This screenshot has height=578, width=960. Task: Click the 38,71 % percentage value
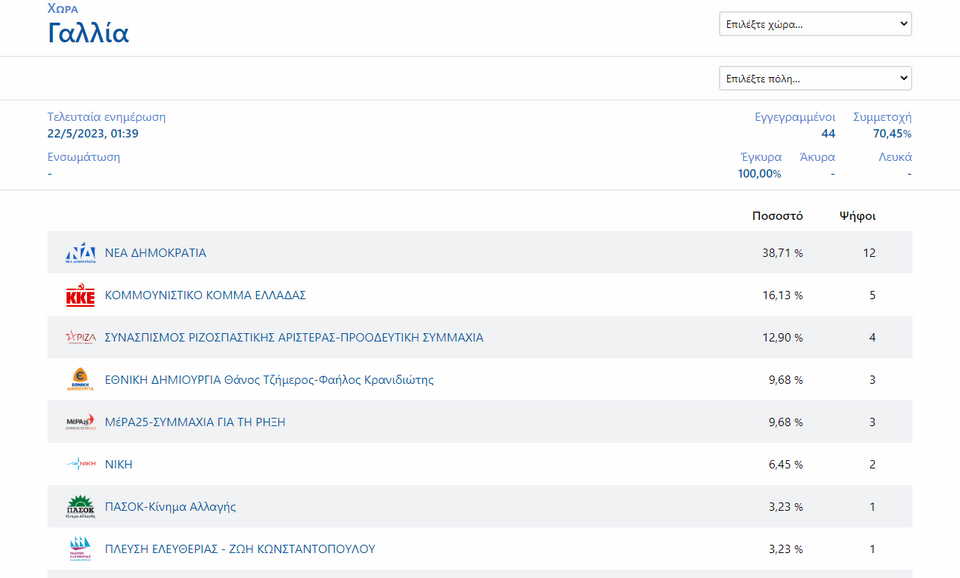point(782,253)
